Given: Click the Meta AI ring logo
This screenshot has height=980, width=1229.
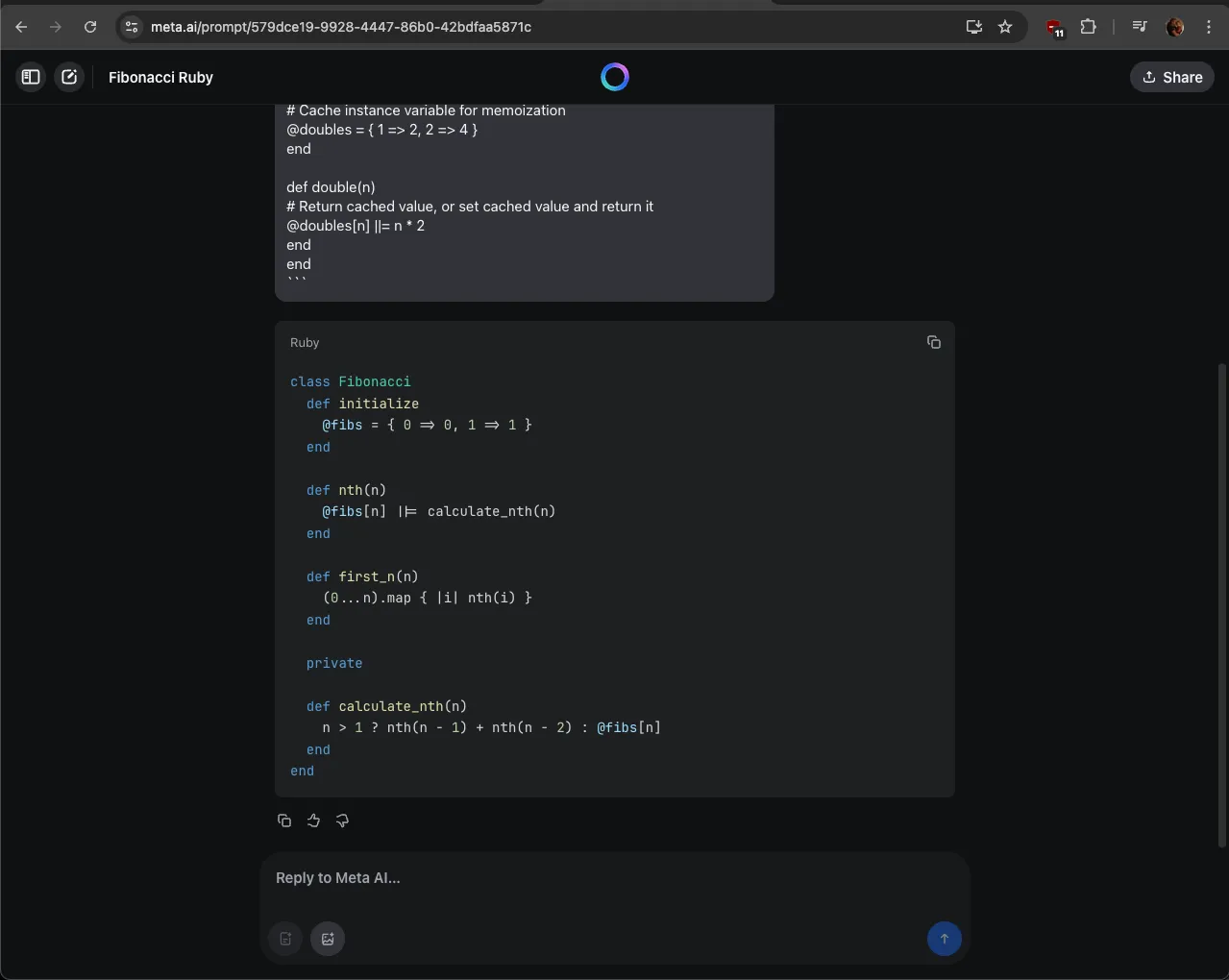Looking at the screenshot, I should (615, 77).
